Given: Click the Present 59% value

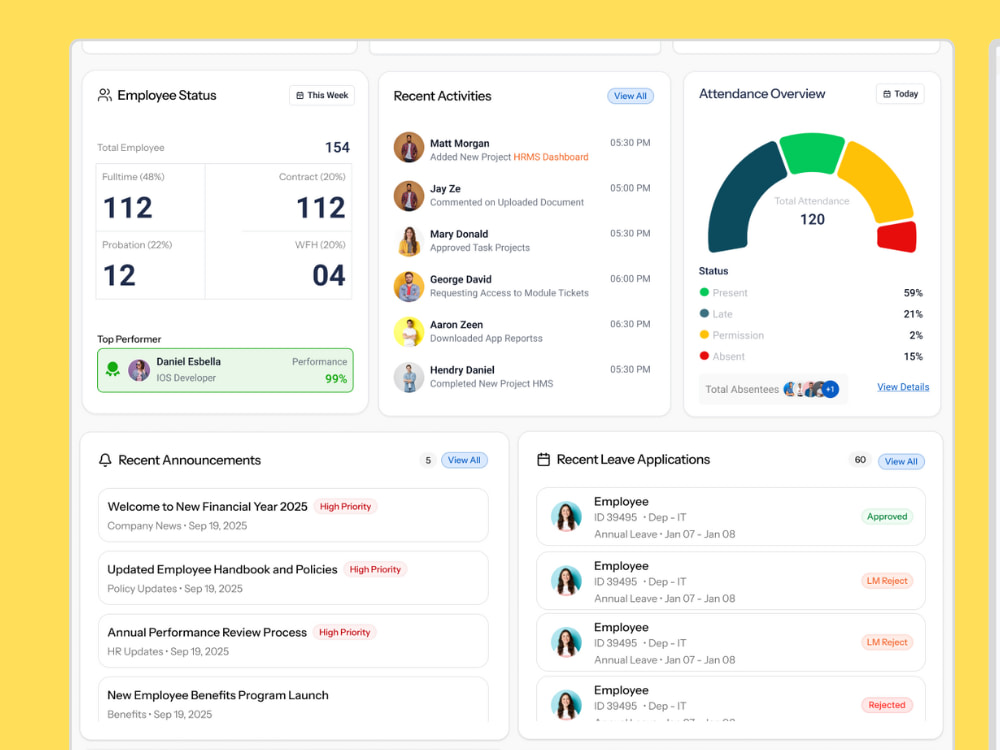Looking at the screenshot, I should pos(913,293).
